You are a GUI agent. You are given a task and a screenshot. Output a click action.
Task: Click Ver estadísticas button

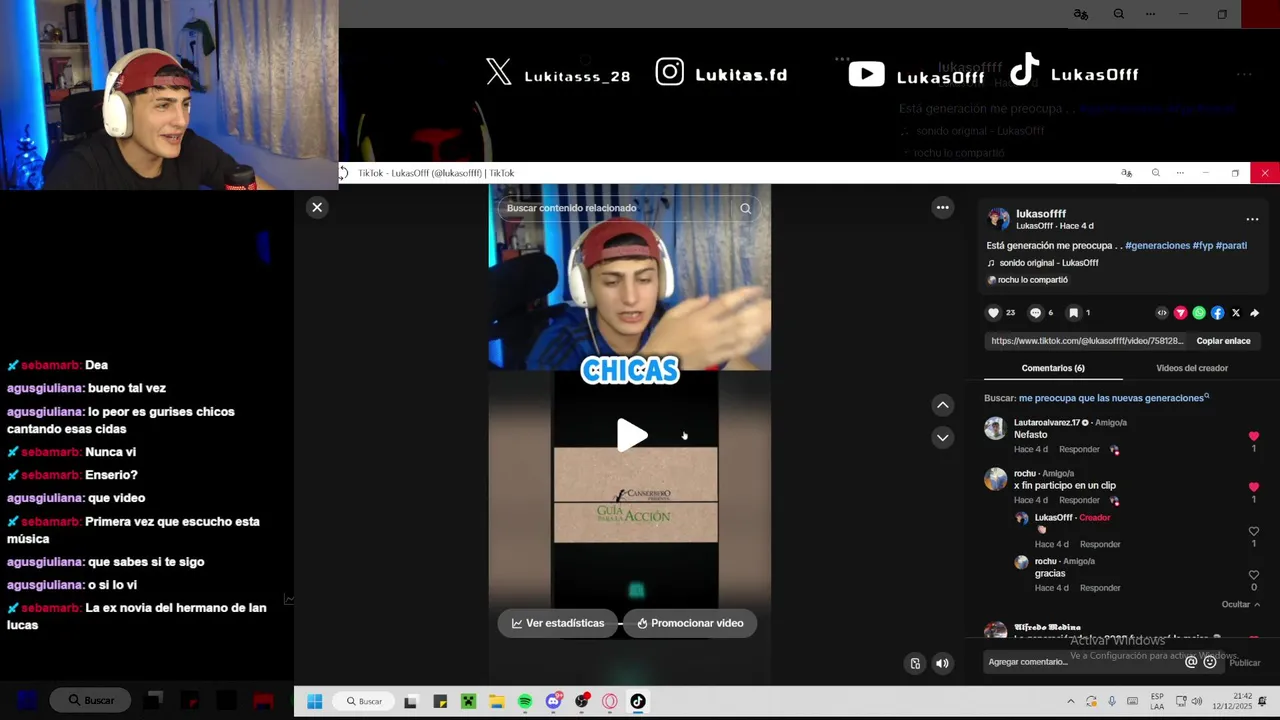coord(557,623)
